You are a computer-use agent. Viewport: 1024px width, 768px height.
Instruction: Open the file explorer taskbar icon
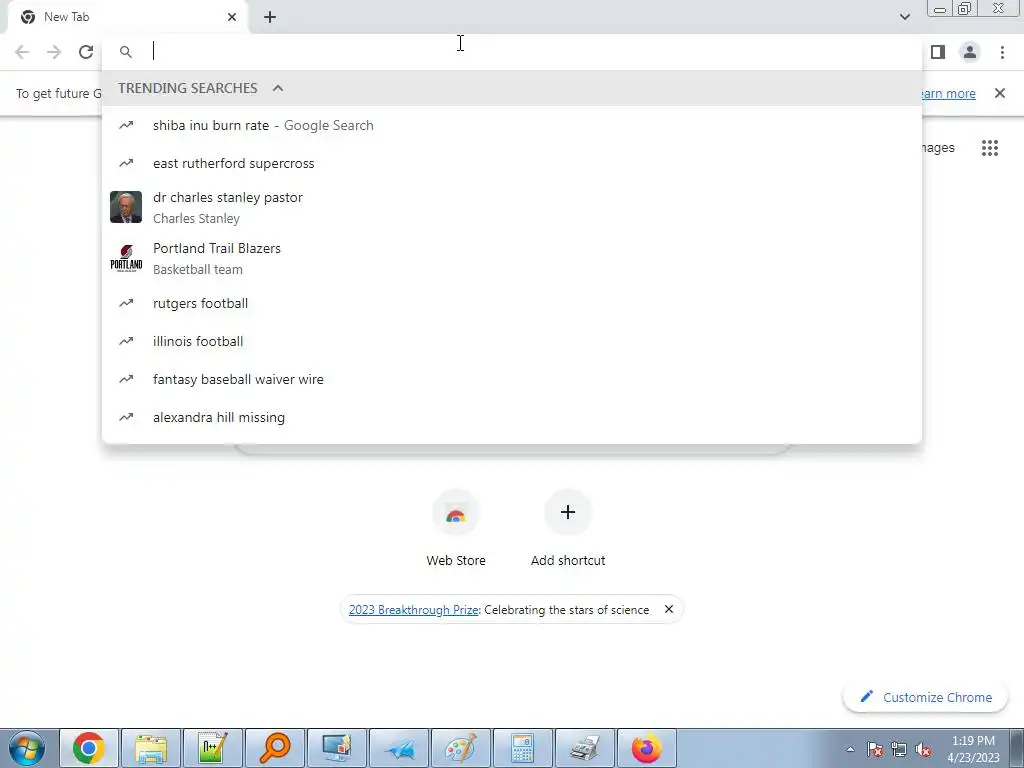(151, 748)
